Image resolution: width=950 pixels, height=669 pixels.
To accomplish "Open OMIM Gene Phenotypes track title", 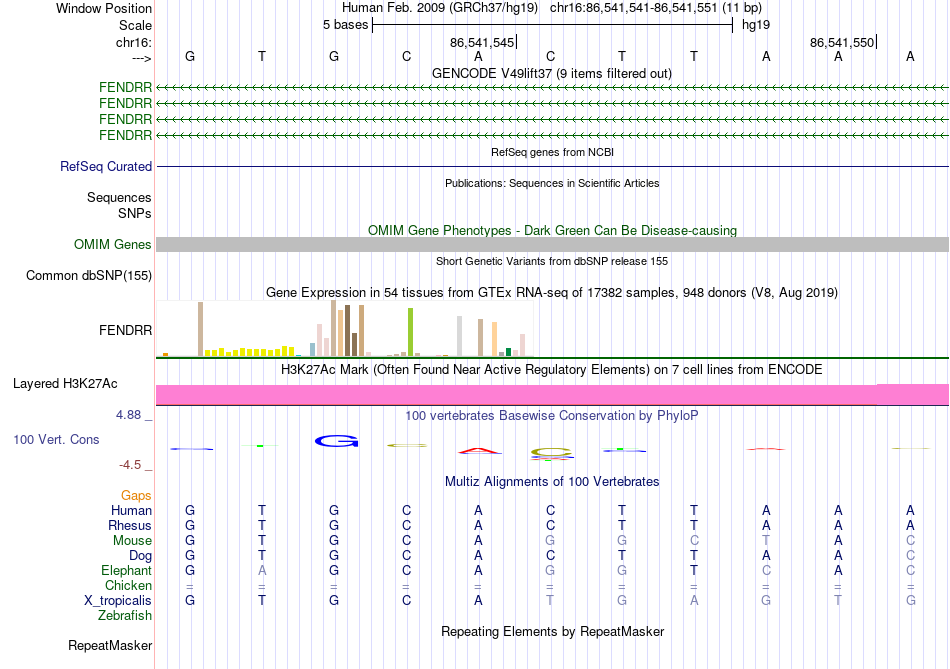I will (x=552, y=230).
